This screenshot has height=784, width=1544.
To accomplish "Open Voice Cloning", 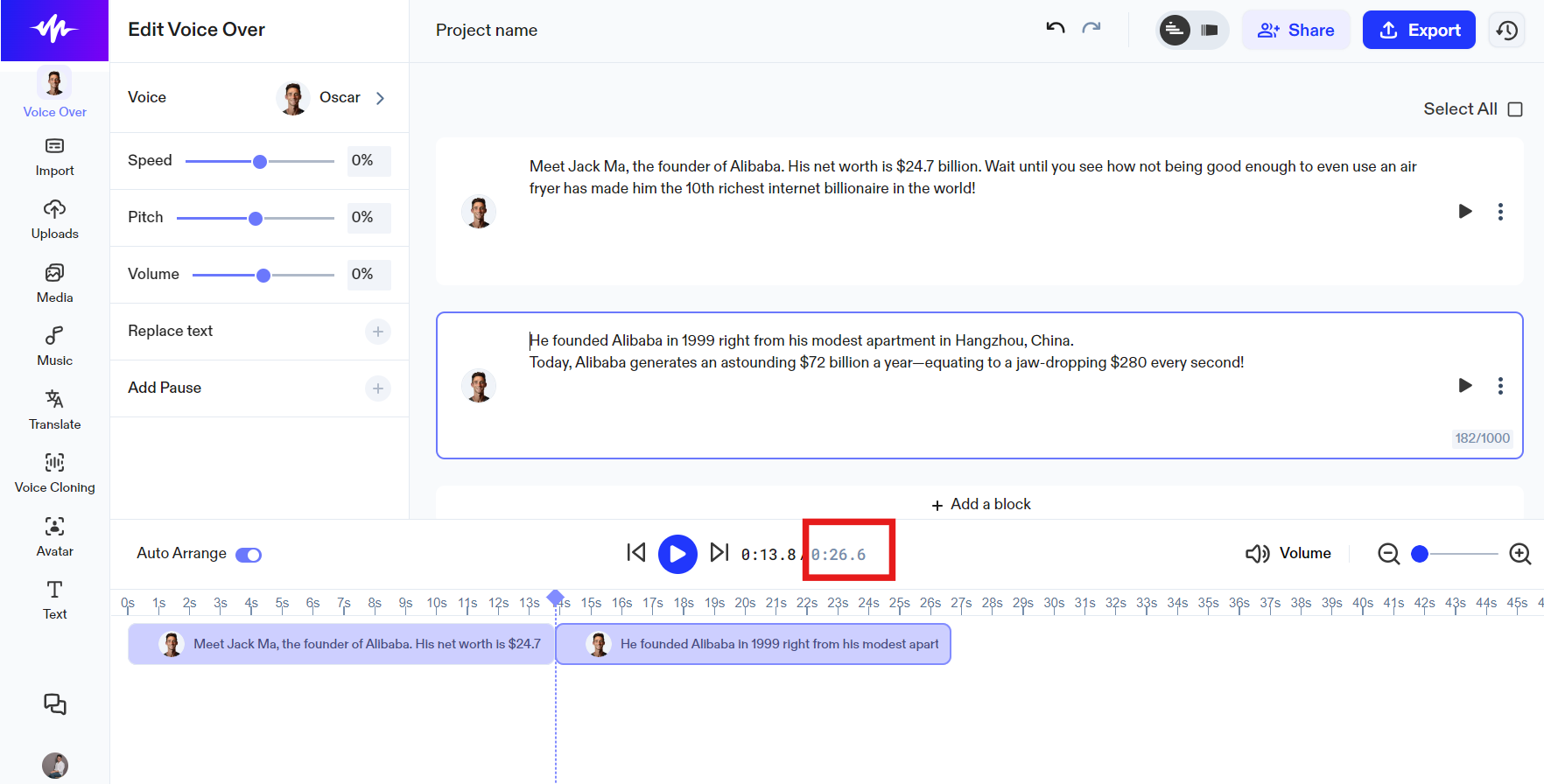I will (54, 473).
